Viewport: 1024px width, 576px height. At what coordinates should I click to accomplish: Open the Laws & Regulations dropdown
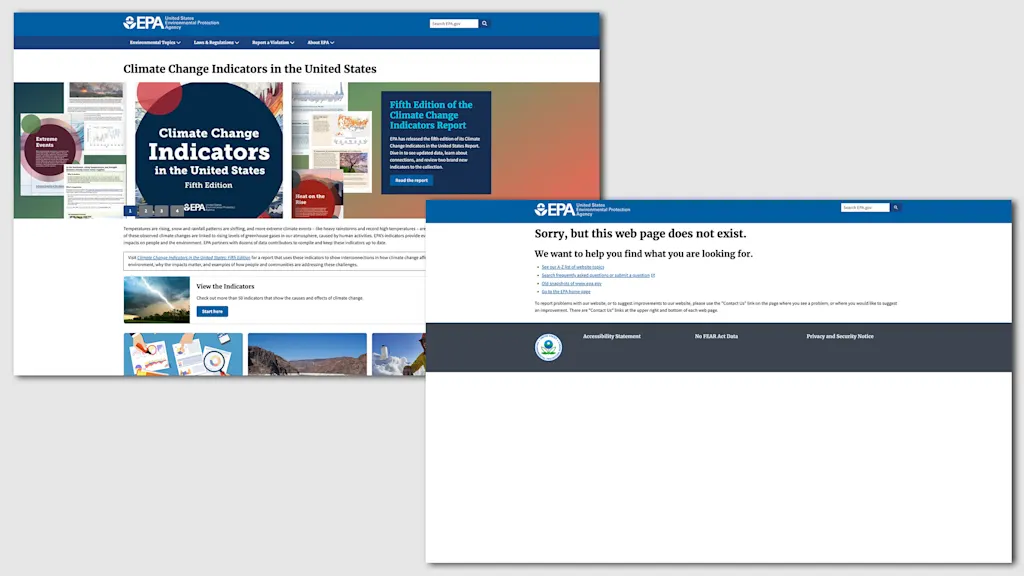pyautogui.click(x=216, y=43)
